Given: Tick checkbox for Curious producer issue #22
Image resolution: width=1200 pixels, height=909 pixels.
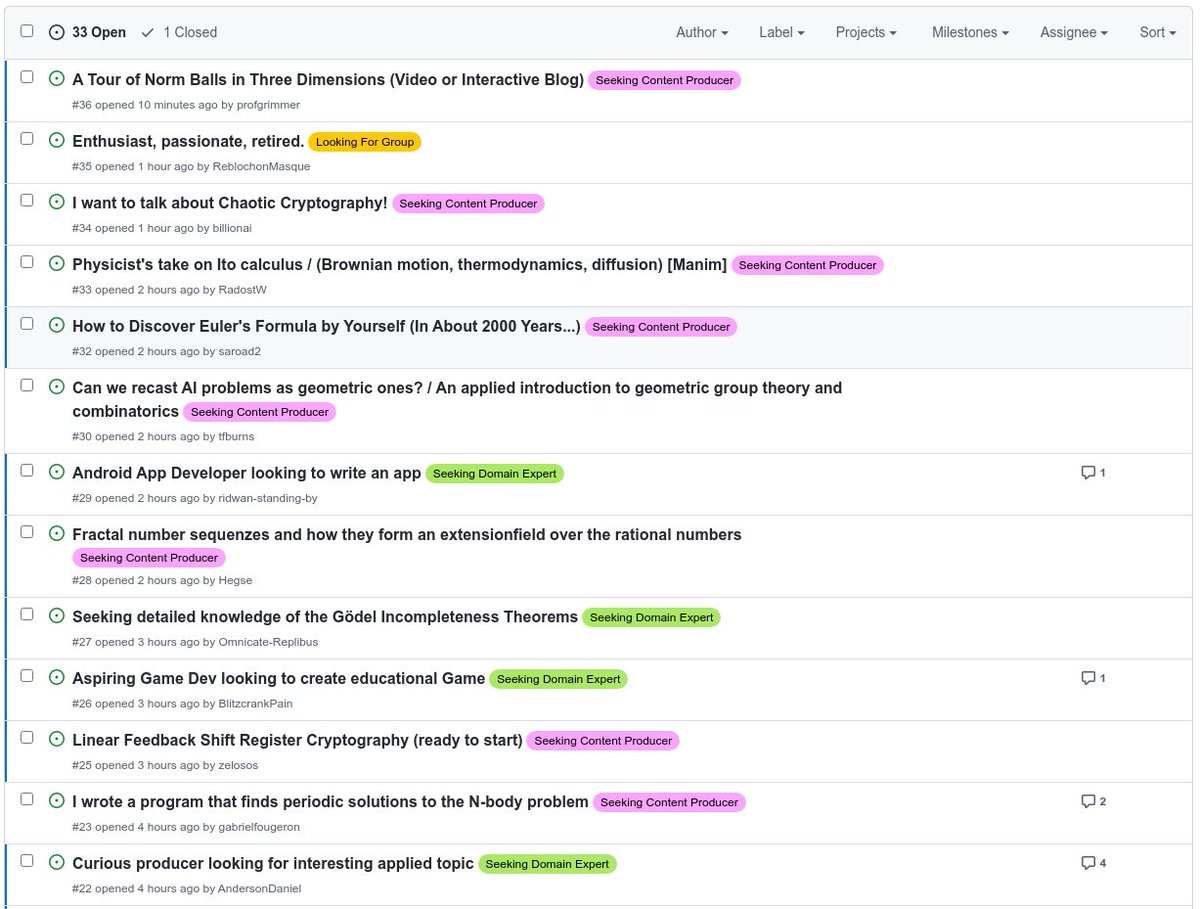Looking at the screenshot, I should 27,861.
